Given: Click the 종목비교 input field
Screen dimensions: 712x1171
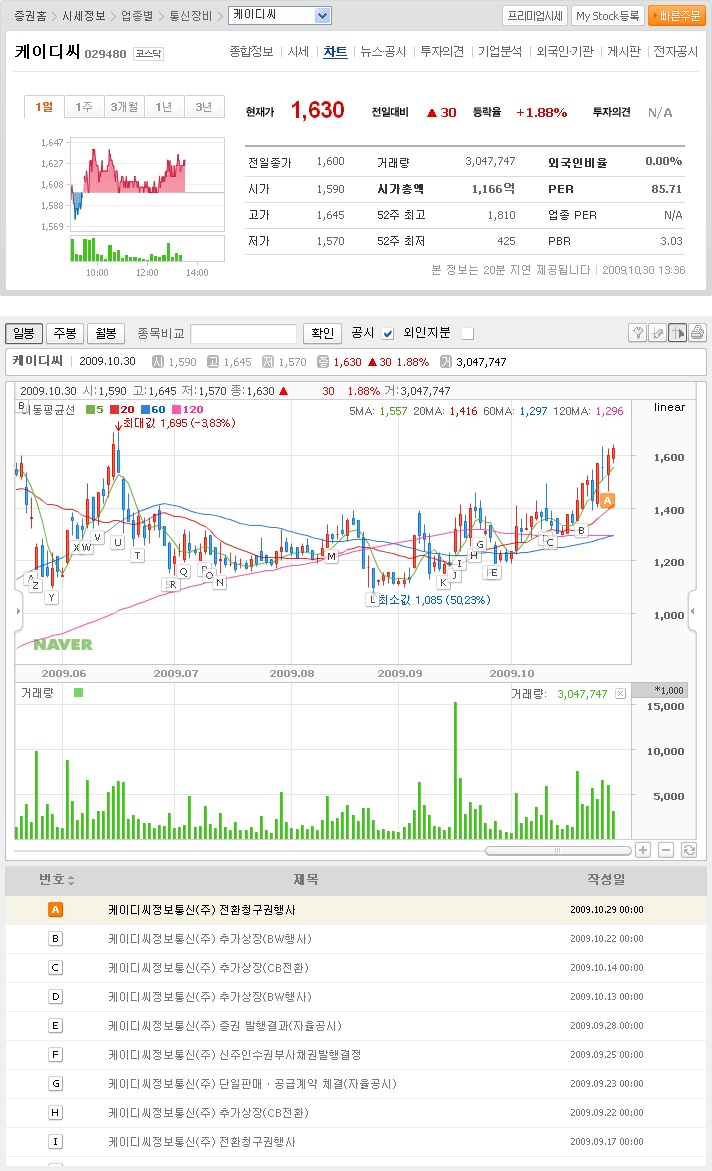Looking at the screenshot, I should pos(244,333).
